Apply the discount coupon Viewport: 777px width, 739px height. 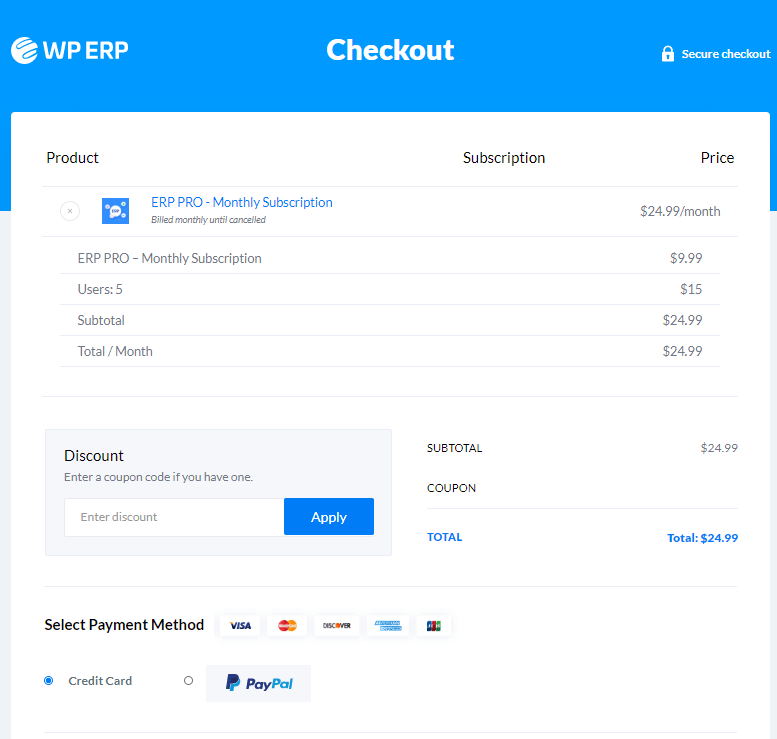(329, 517)
